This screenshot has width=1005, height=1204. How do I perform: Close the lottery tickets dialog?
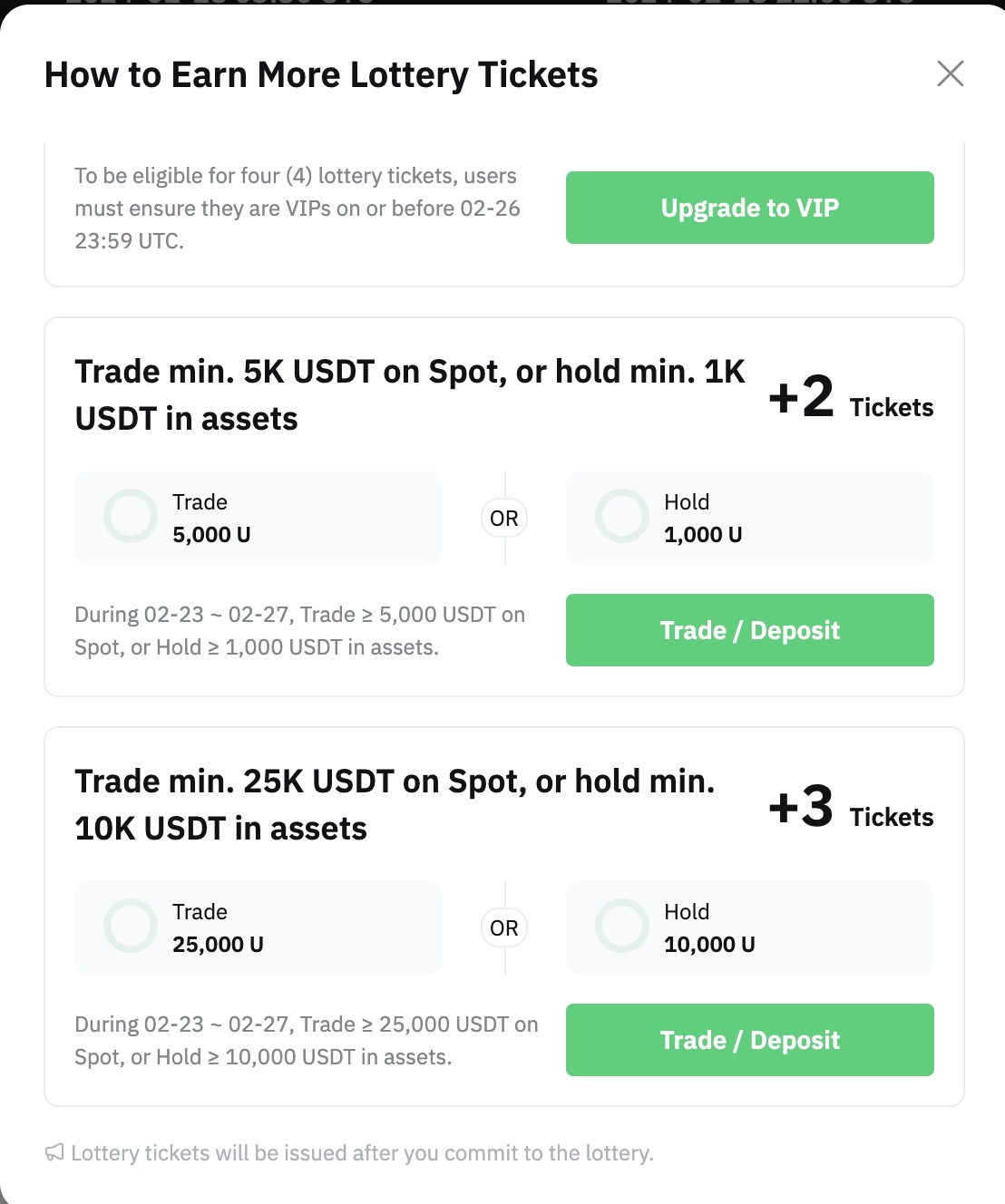pyautogui.click(x=950, y=73)
